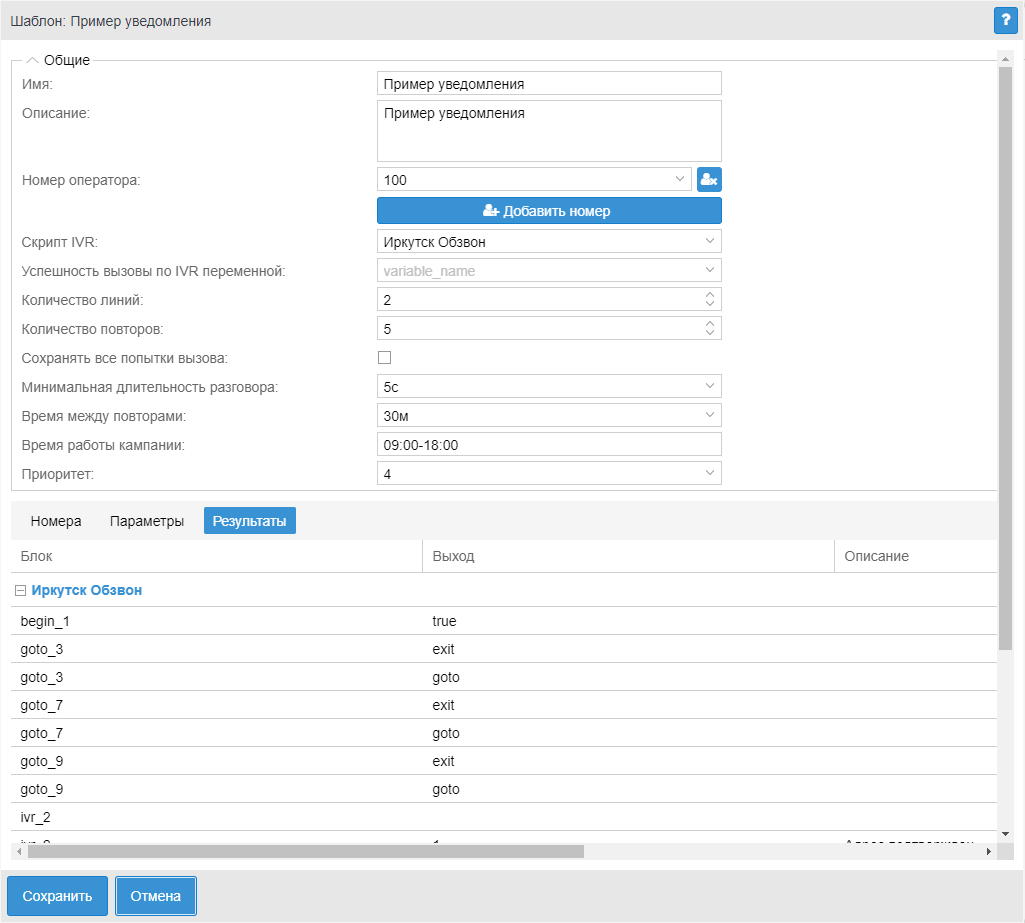Collapse the Общие section arrow

(x=32, y=60)
